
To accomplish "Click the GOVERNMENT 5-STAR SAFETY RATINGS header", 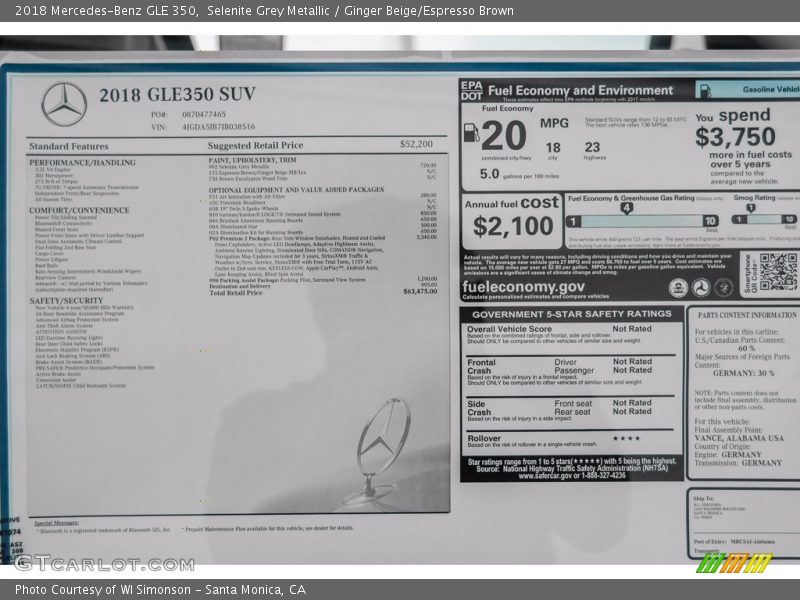I will coord(571,314).
